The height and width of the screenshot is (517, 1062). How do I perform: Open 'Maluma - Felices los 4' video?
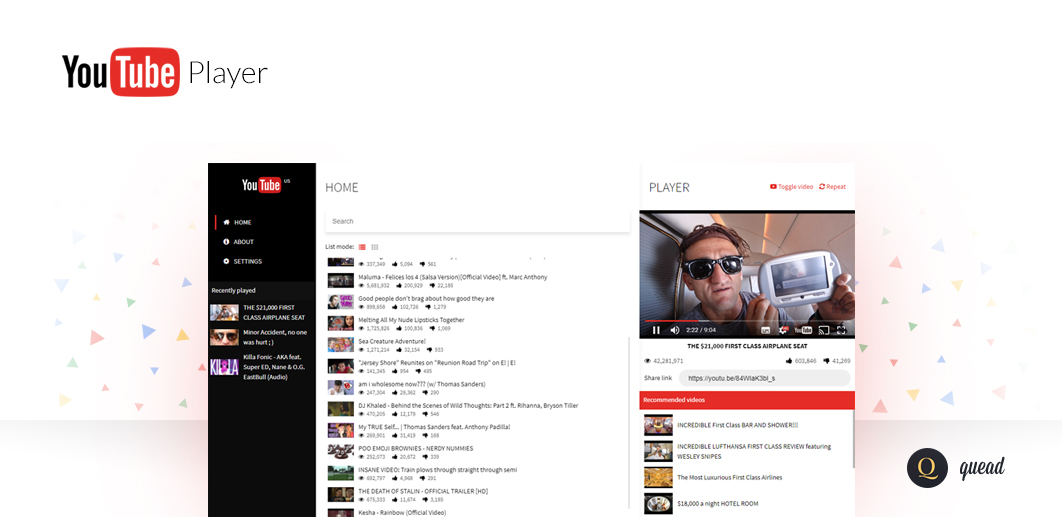point(452,277)
